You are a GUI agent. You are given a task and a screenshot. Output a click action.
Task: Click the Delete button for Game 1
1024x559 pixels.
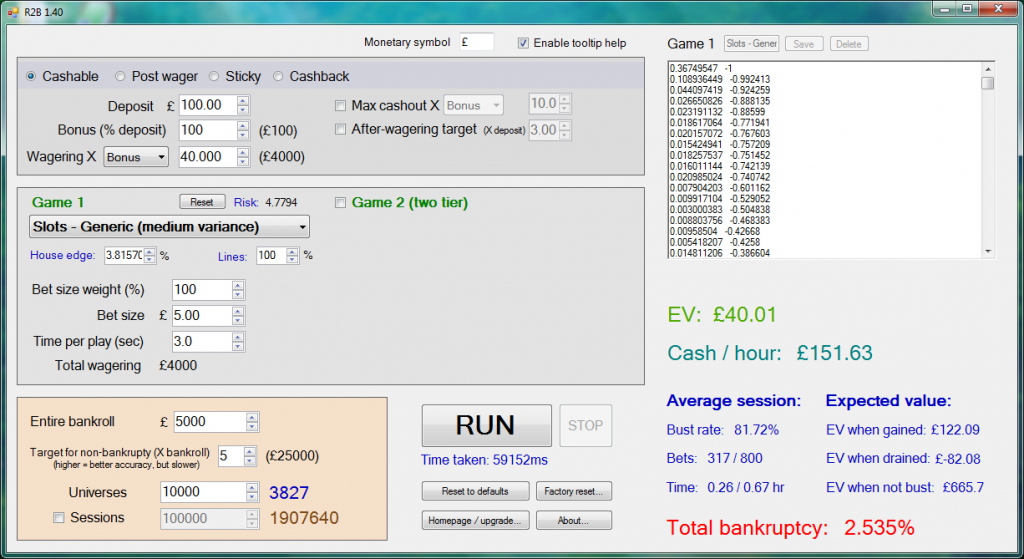pyautogui.click(x=848, y=44)
